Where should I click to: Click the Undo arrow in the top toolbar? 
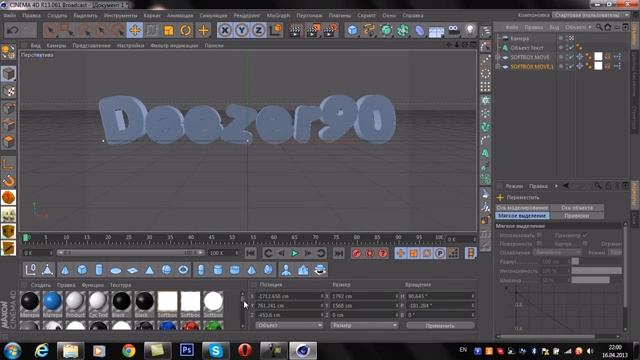pos(13,30)
